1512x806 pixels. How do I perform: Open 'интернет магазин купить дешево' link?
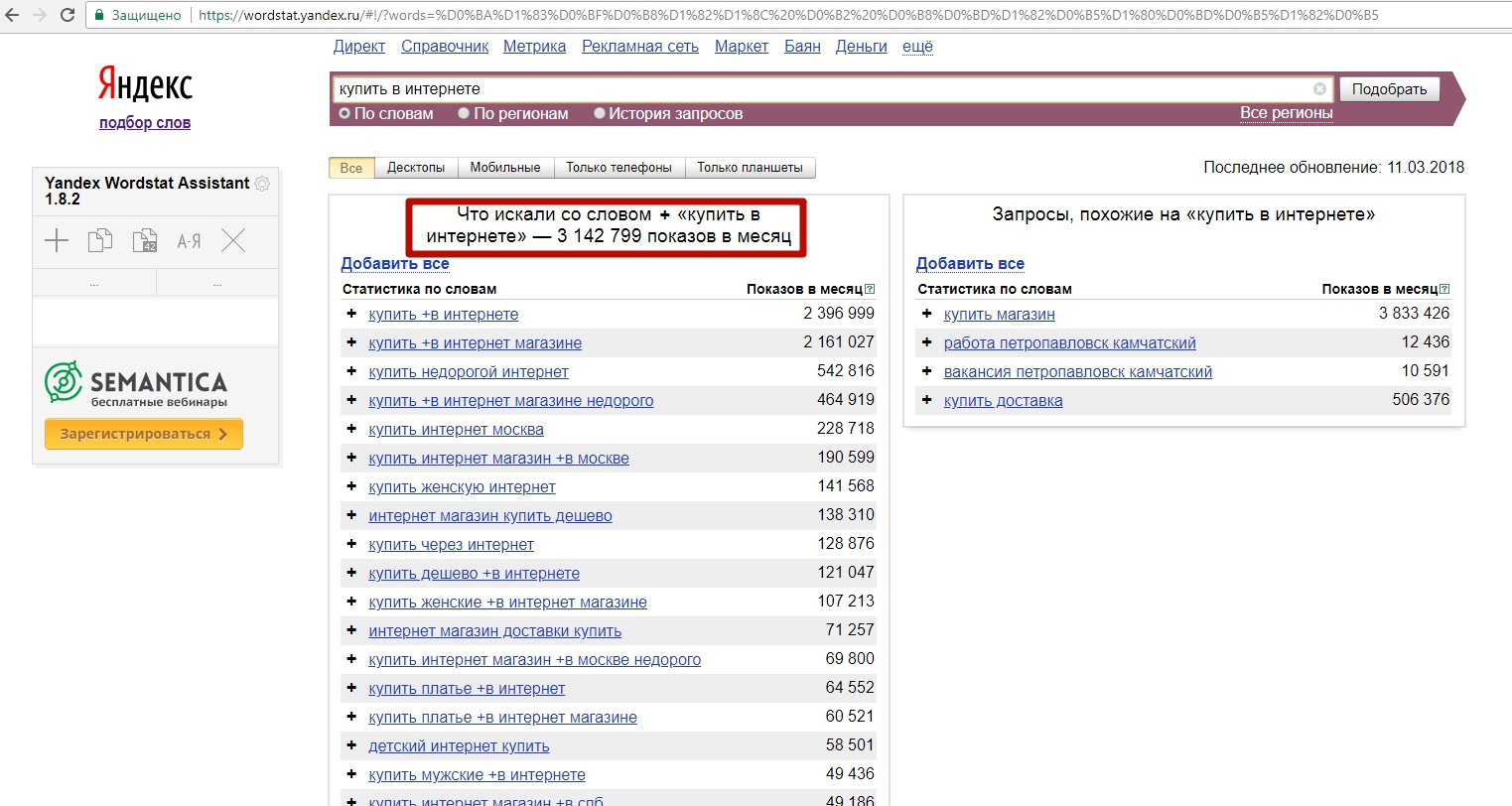(490, 516)
